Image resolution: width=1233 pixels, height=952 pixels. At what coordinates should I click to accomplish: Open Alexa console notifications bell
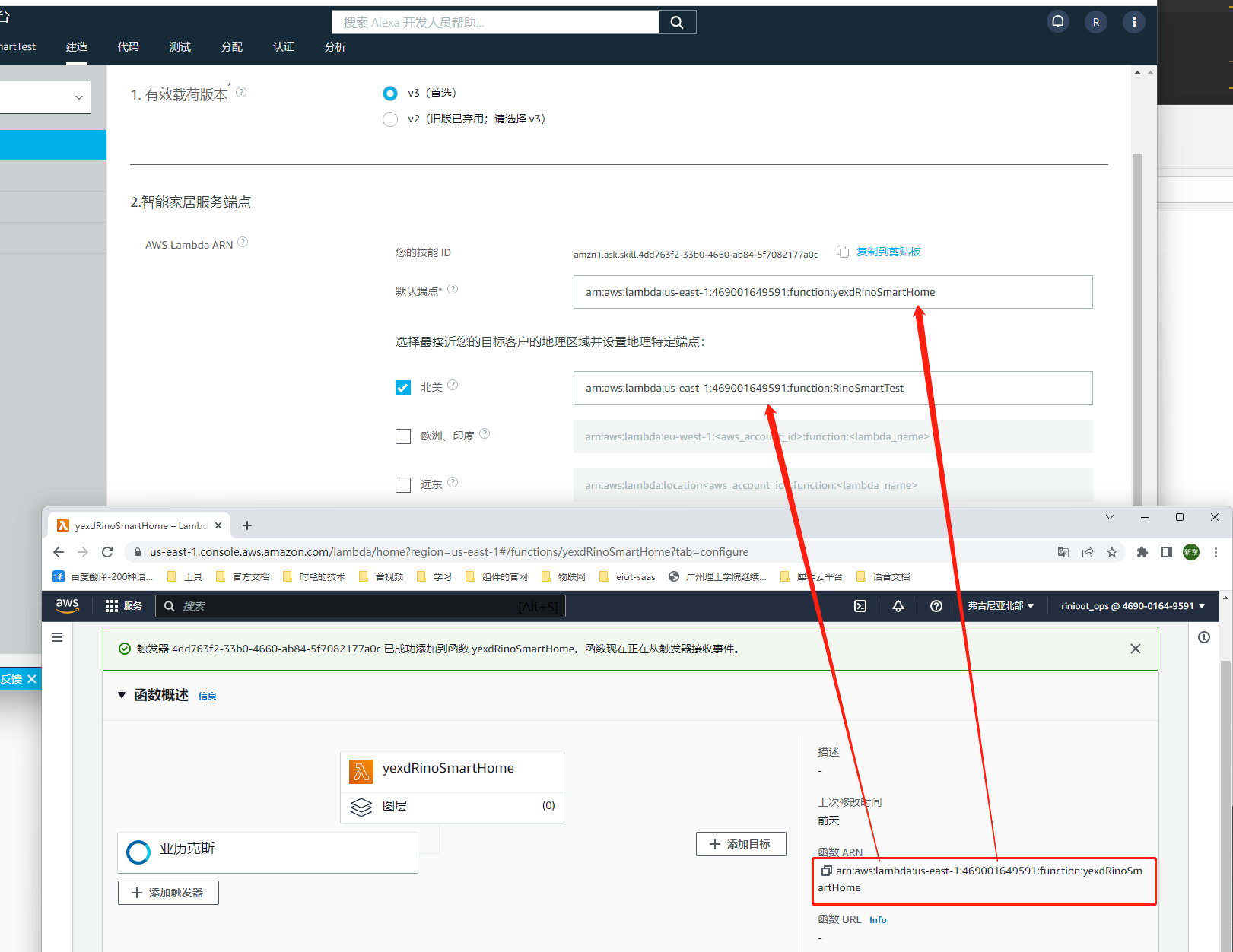tap(1057, 22)
